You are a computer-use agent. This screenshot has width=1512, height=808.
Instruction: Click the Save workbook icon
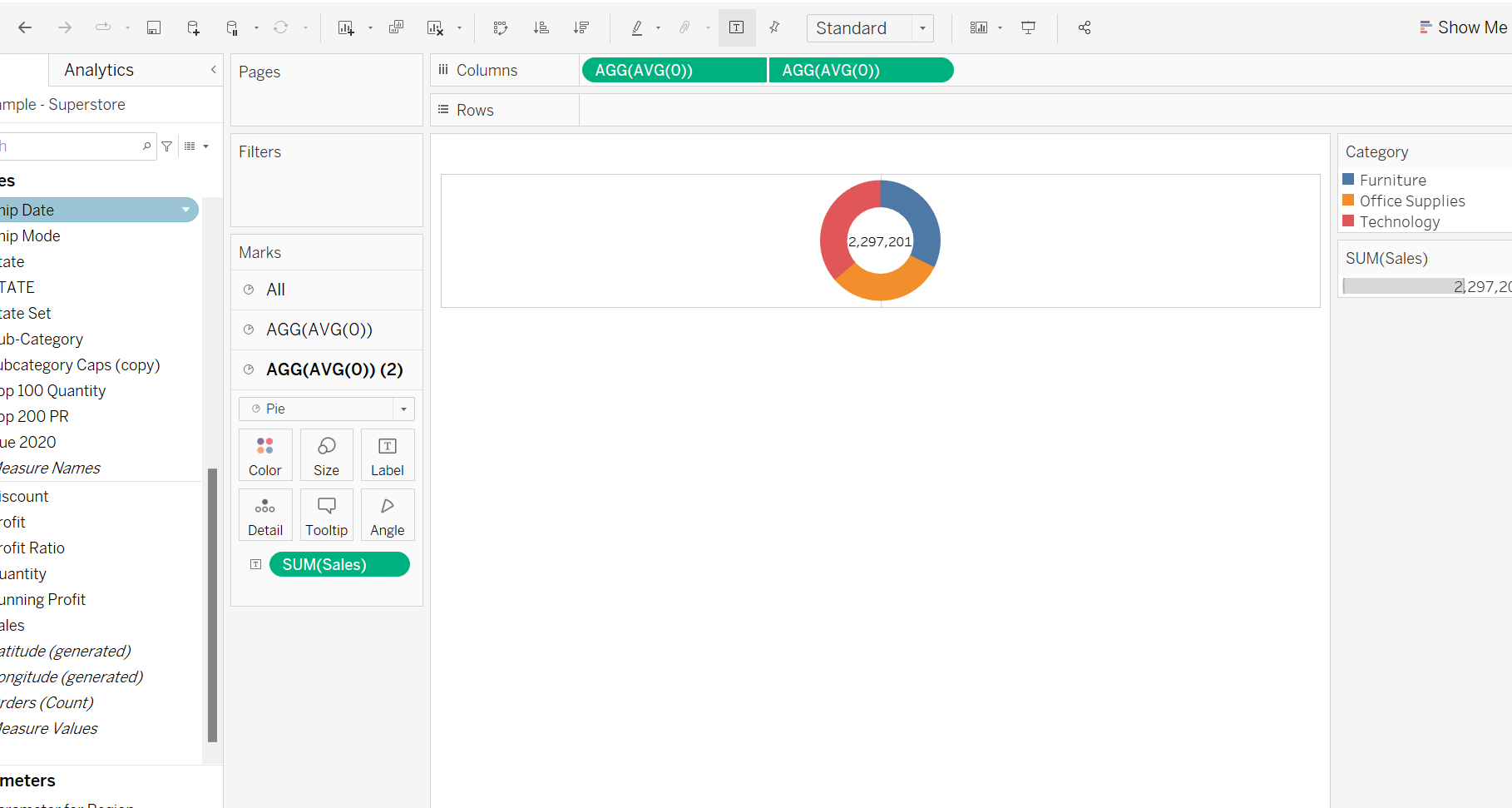tap(154, 27)
